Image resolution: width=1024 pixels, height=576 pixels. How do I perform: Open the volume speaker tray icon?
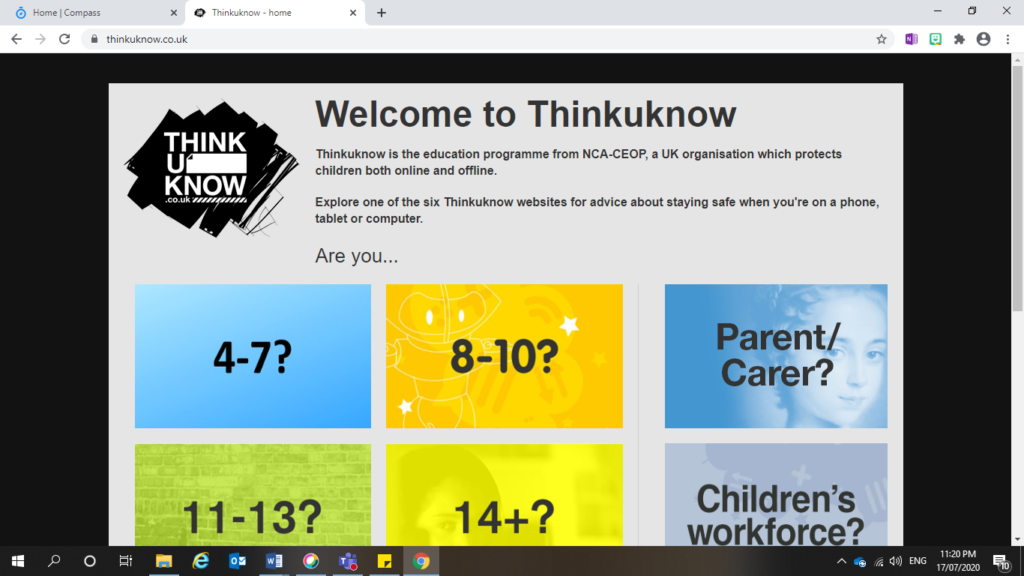pos(895,562)
